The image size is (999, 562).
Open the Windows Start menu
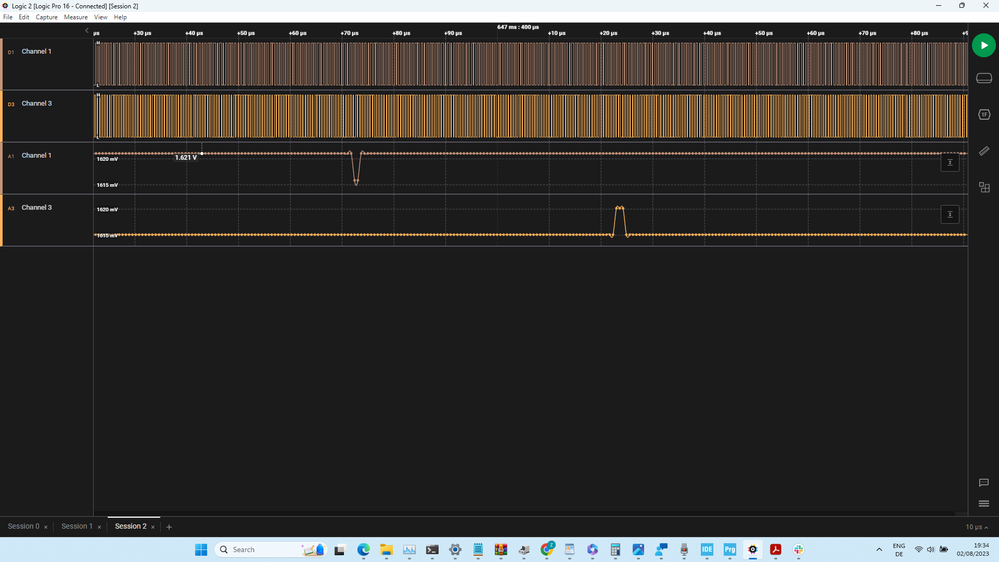[x=201, y=549]
